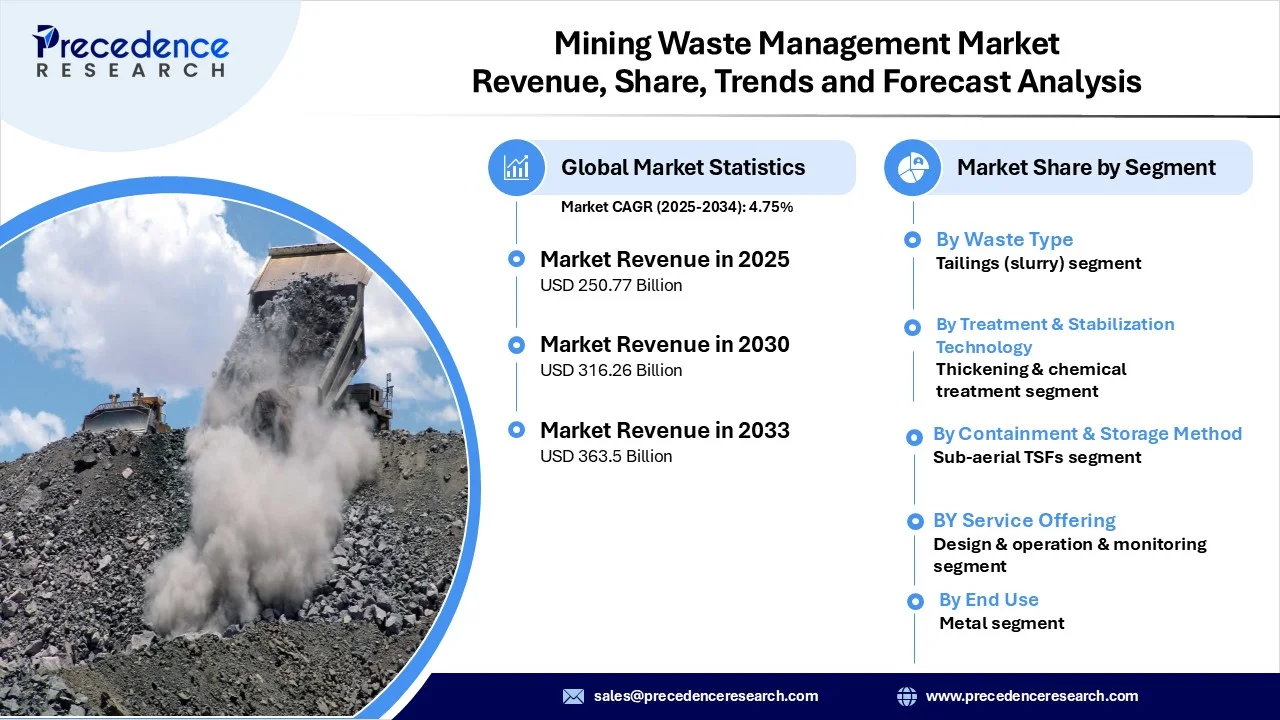Image resolution: width=1280 pixels, height=720 pixels.
Task: Click the Precedence Research logo
Action: (131, 52)
